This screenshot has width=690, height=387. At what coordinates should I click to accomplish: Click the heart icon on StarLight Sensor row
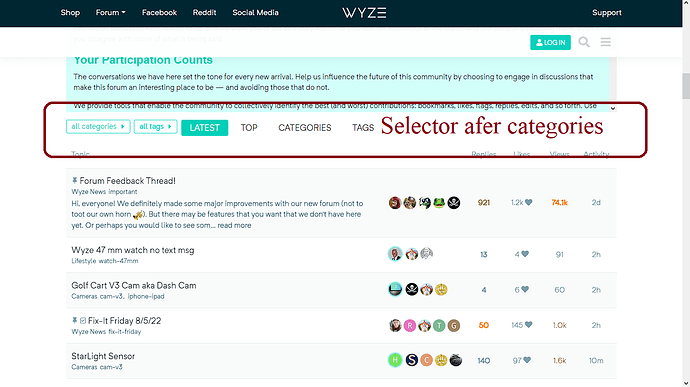pos(527,360)
